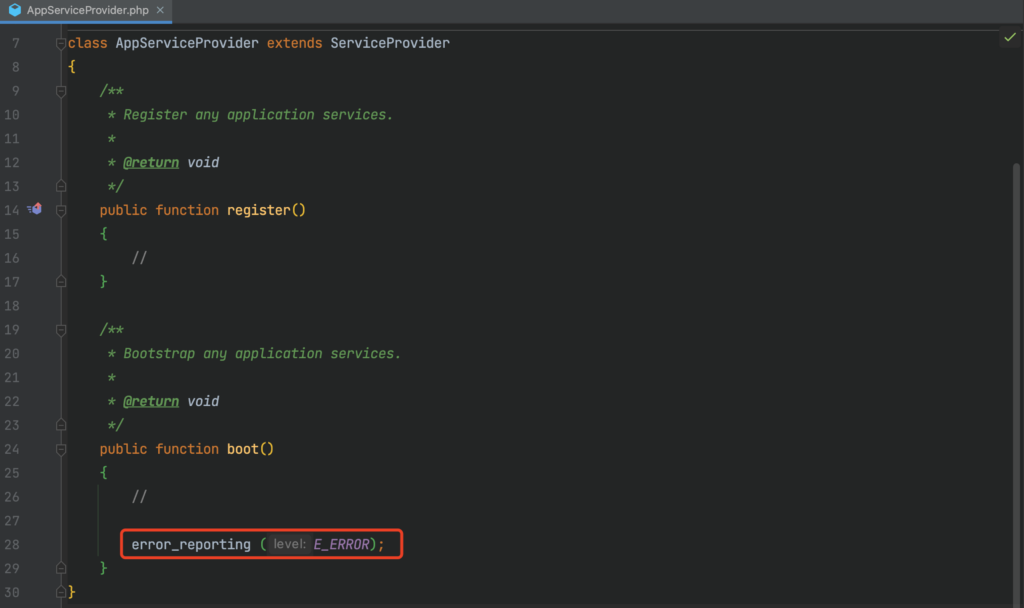Image resolution: width=1024 pixels, height=608 pixels.
Task: Click the @return tag in the register docblock
Action: 151,162
